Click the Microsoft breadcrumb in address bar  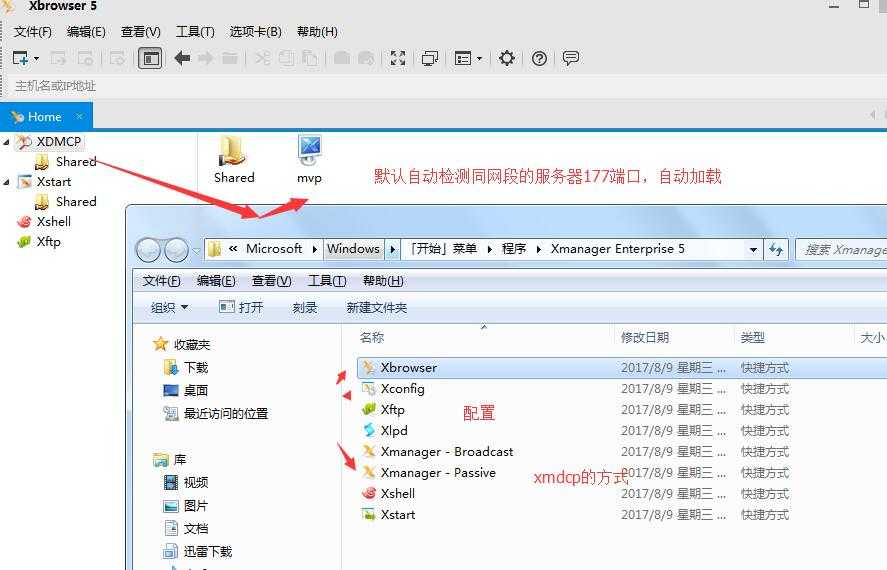coord(274,249)
